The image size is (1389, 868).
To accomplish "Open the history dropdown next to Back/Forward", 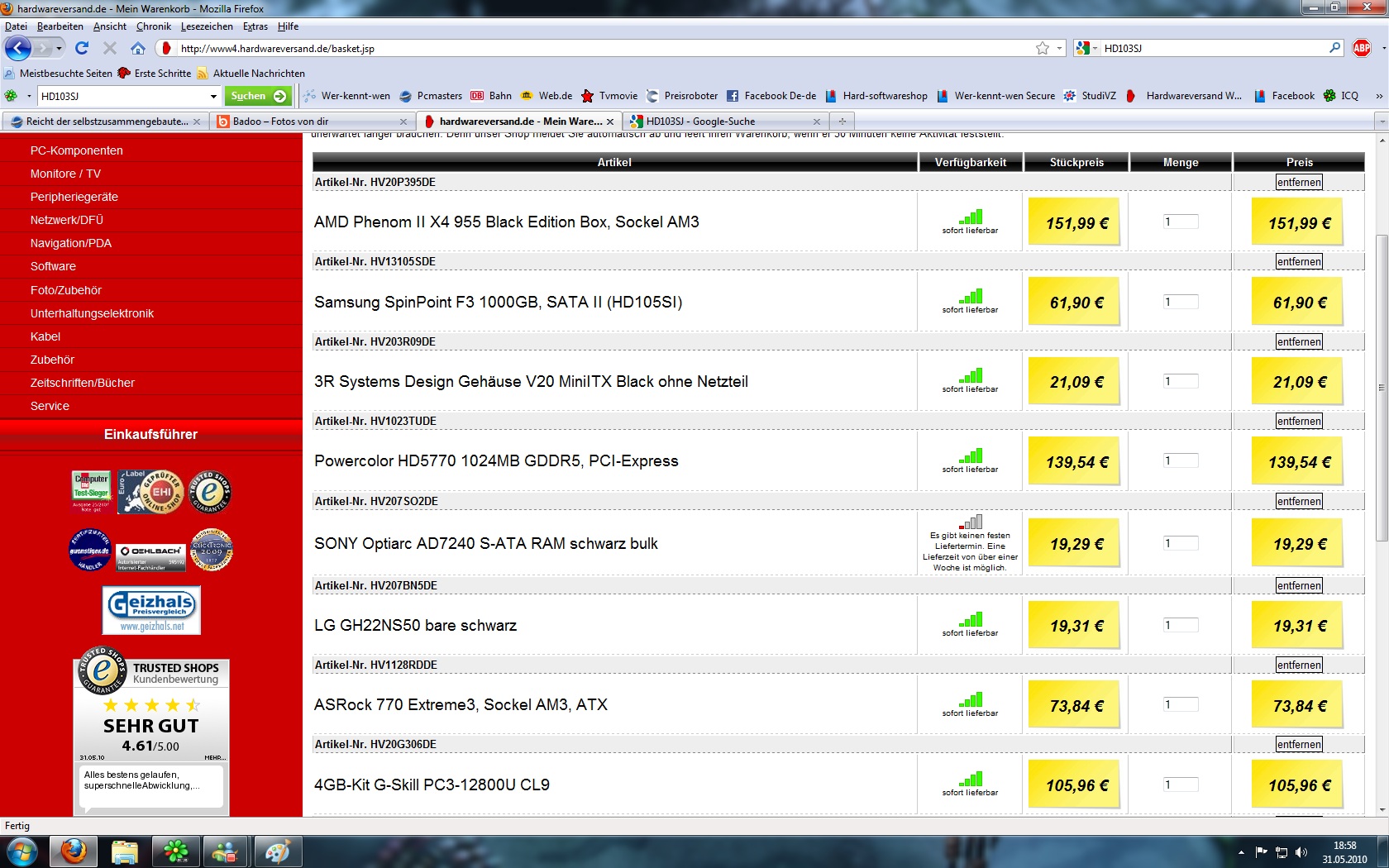I will point(59,48).
